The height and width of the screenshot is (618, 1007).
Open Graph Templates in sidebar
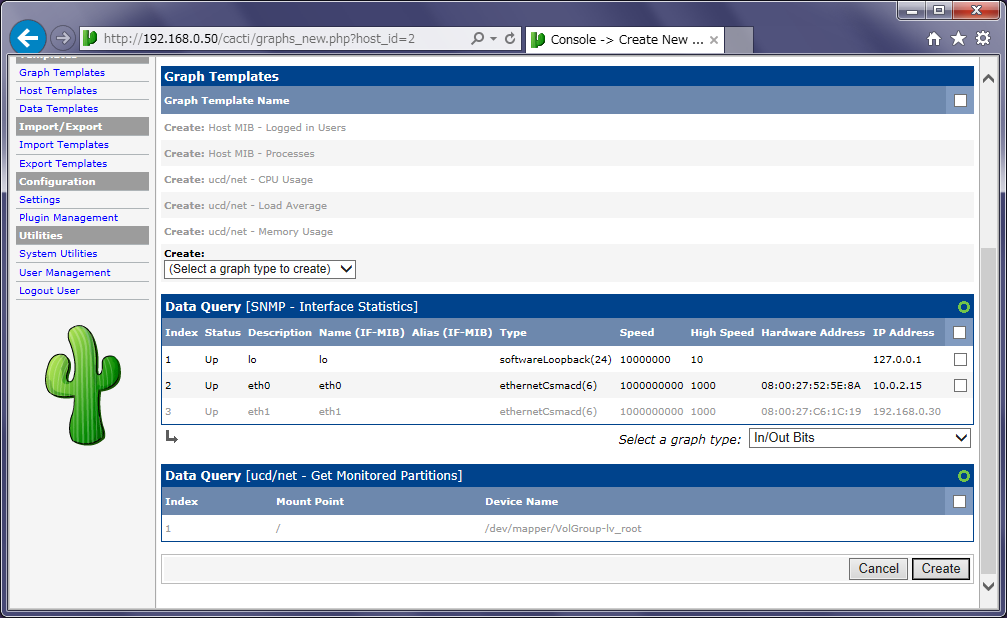tap(62, 73)
